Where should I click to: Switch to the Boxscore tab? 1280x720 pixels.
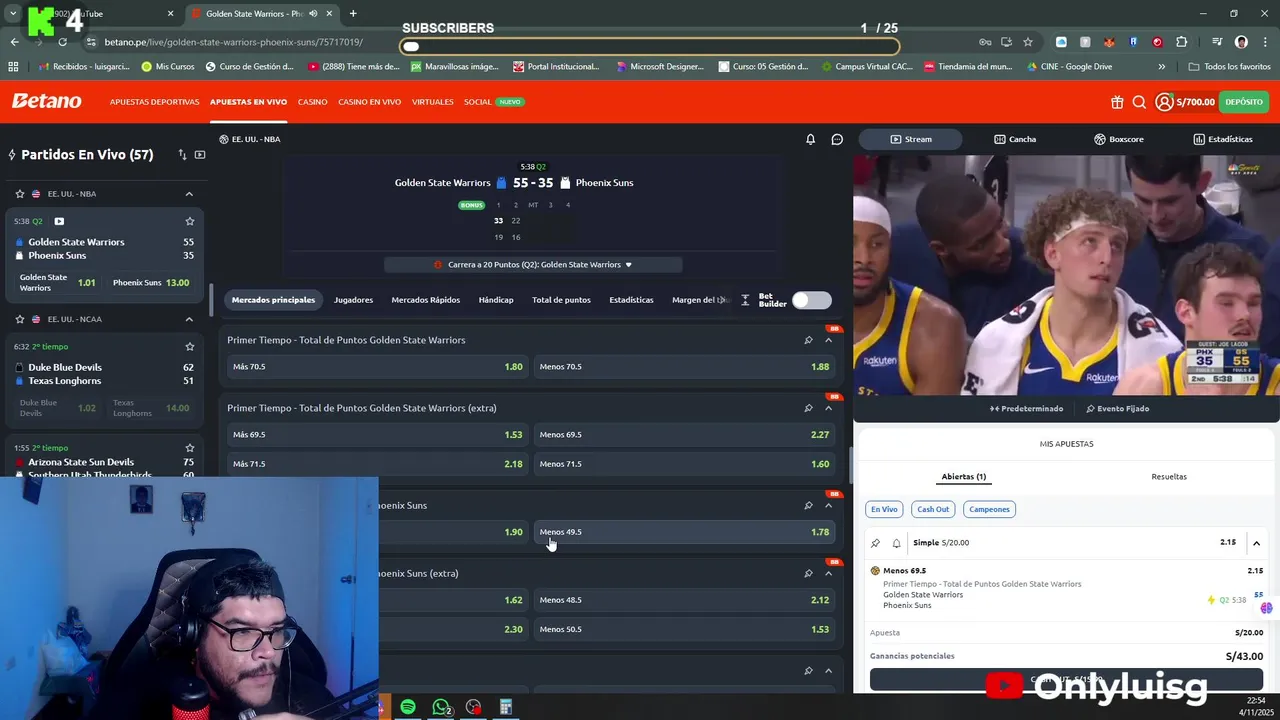1118,139
